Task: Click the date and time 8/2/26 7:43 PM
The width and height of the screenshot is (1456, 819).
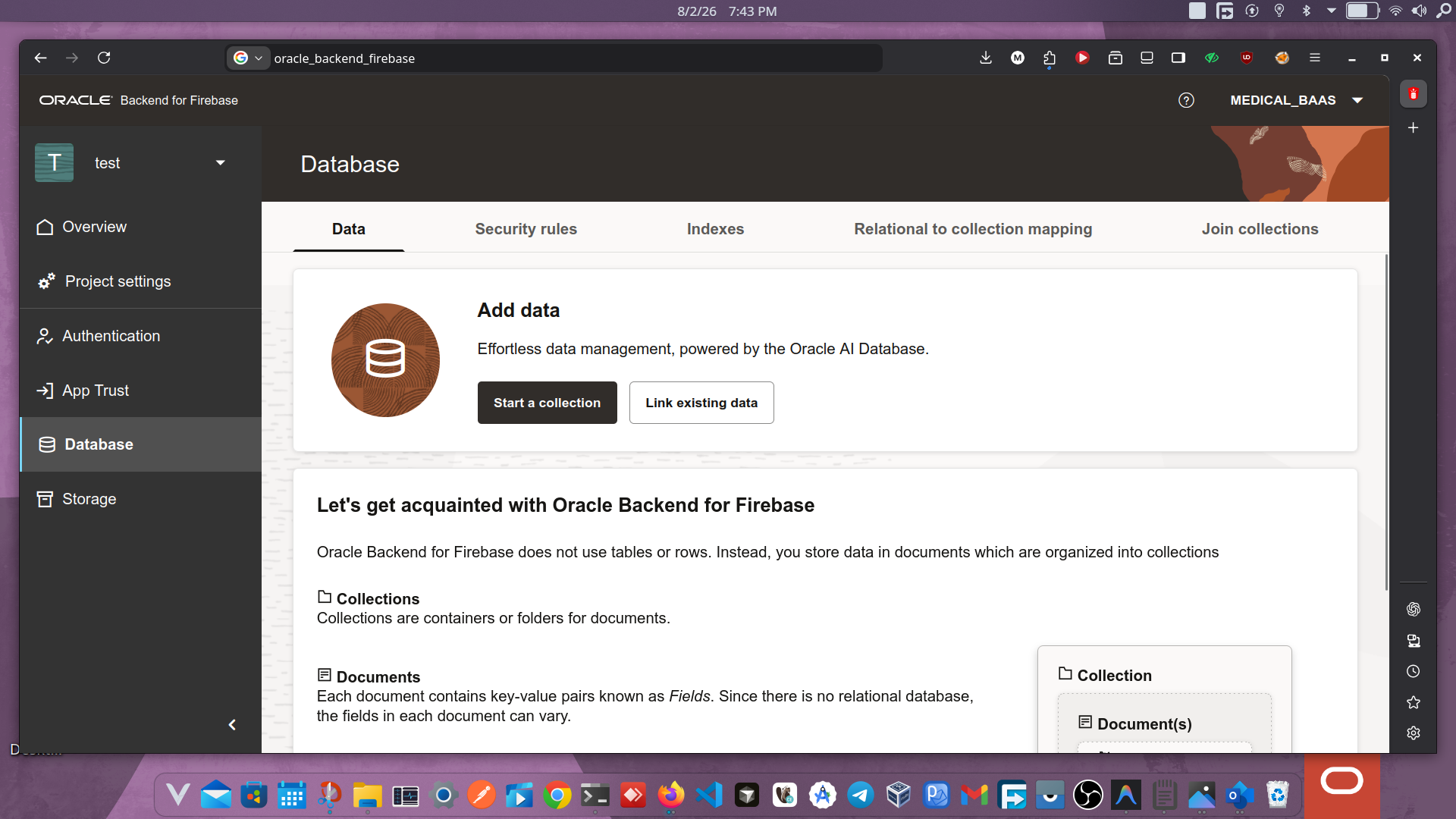Action: [726, 11]
